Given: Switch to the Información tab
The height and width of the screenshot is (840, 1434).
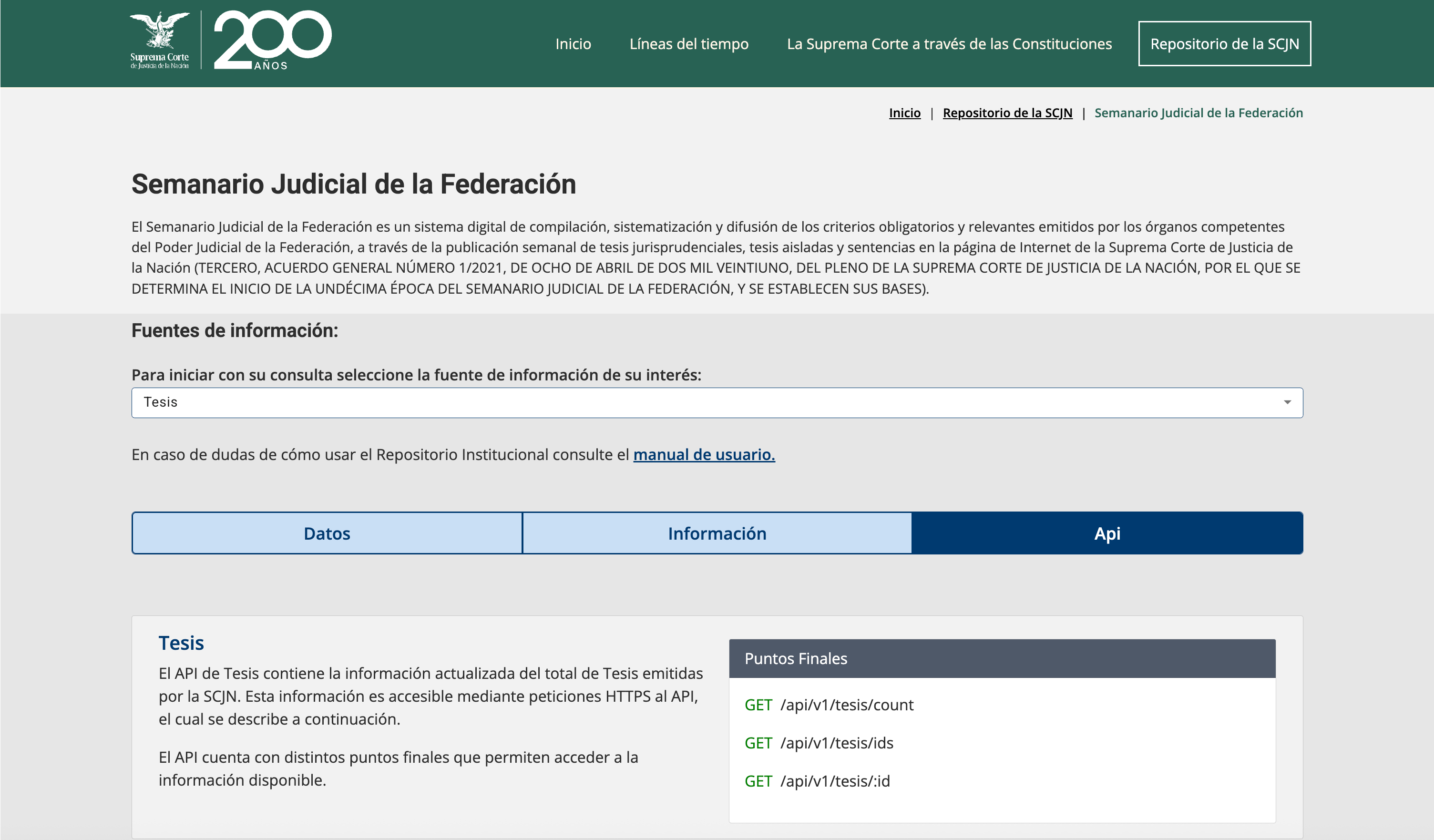Looking at the screenshot, I should [x=717, y=533].
